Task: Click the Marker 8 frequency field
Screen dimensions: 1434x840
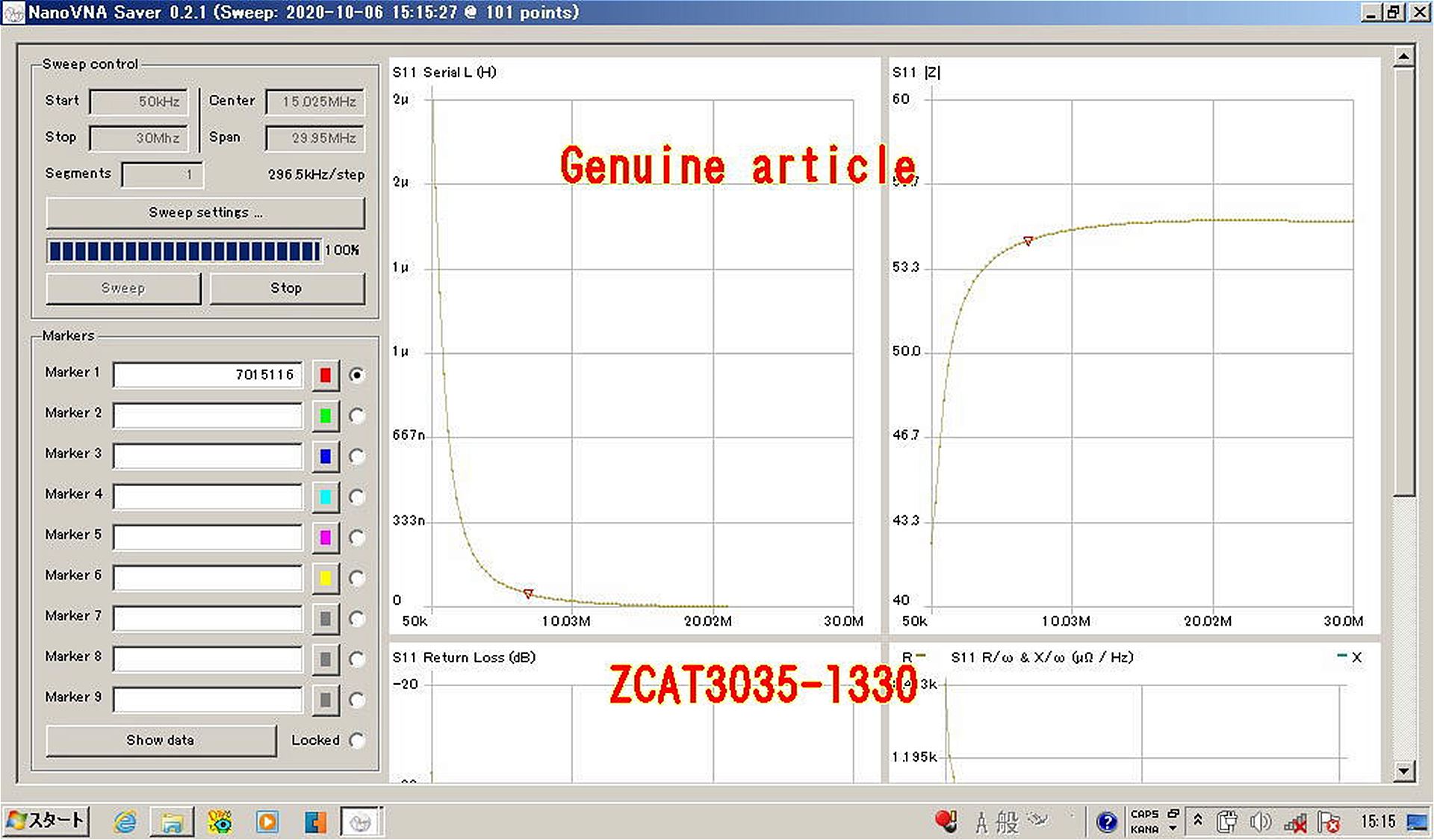Action: 208,659
